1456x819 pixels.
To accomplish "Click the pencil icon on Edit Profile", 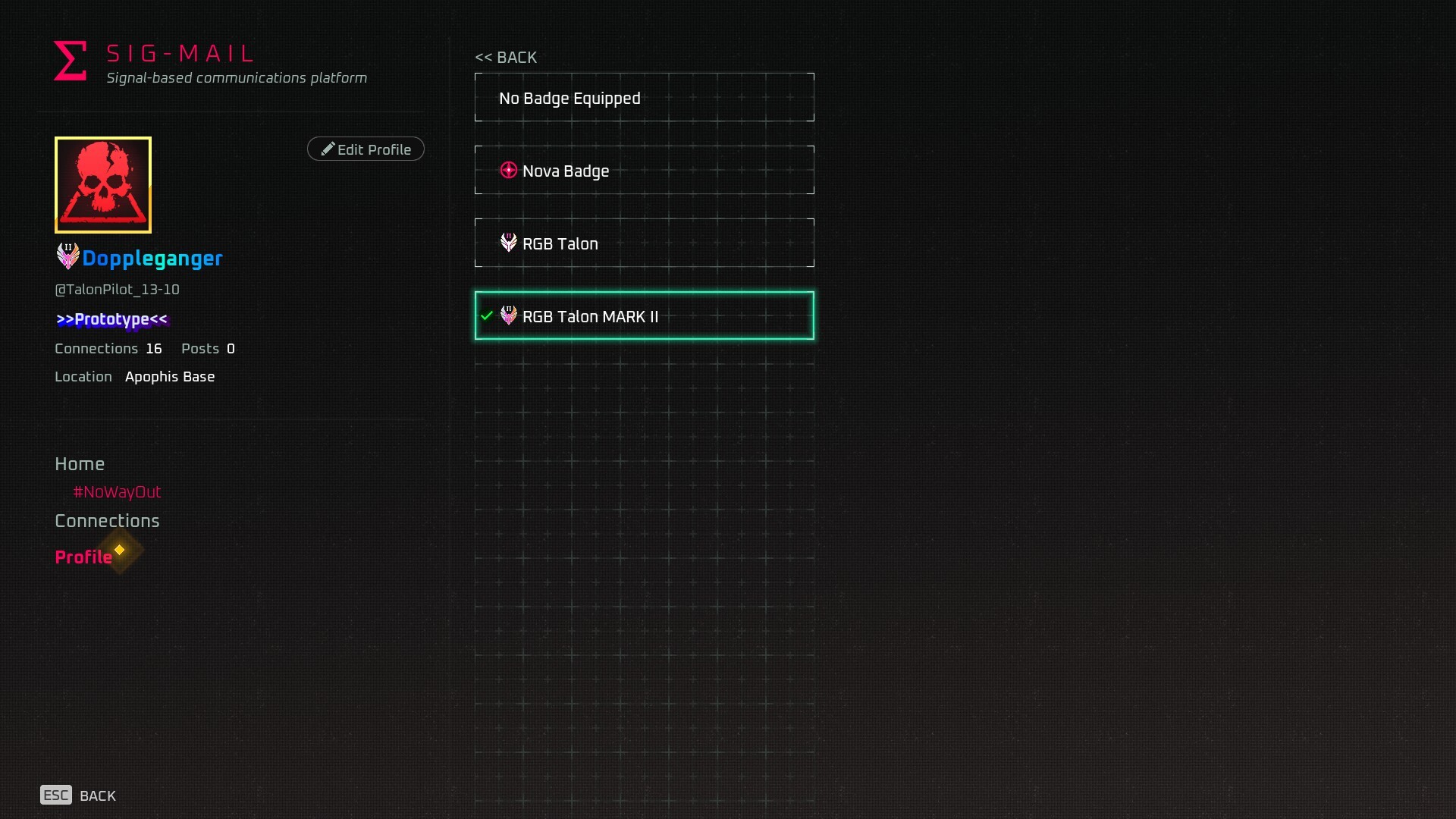I will pos(328,149).
